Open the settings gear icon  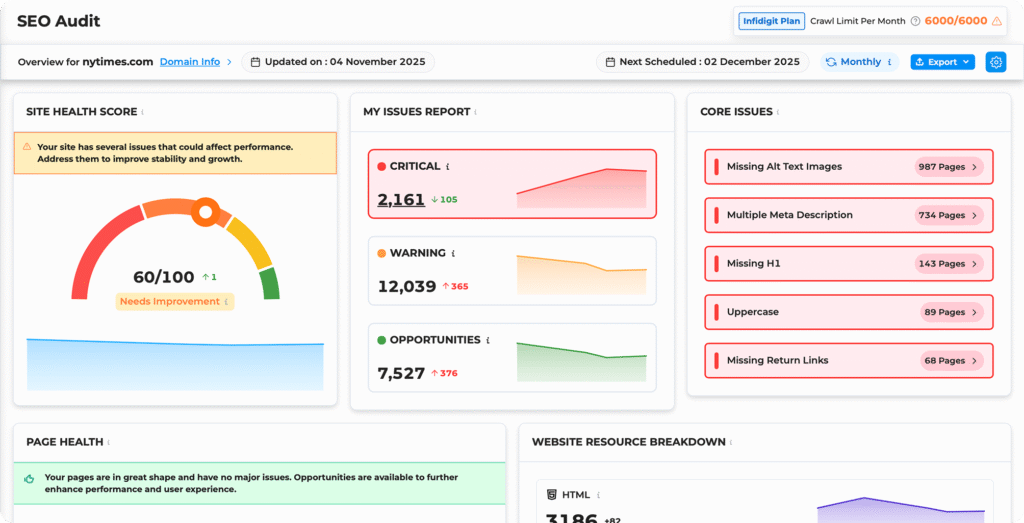[995, 62]
